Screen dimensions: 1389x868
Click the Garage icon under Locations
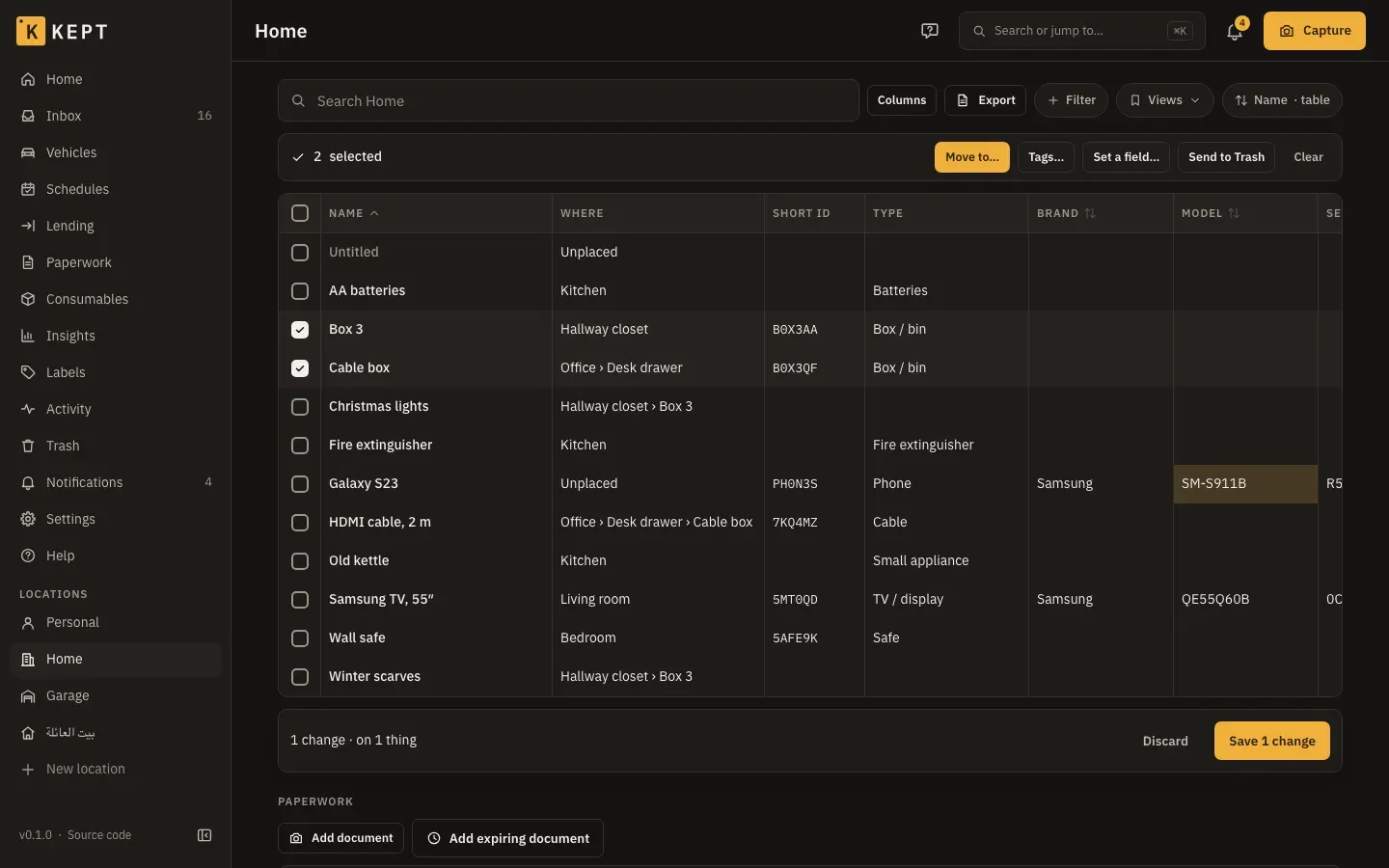[x=28, y=695]
